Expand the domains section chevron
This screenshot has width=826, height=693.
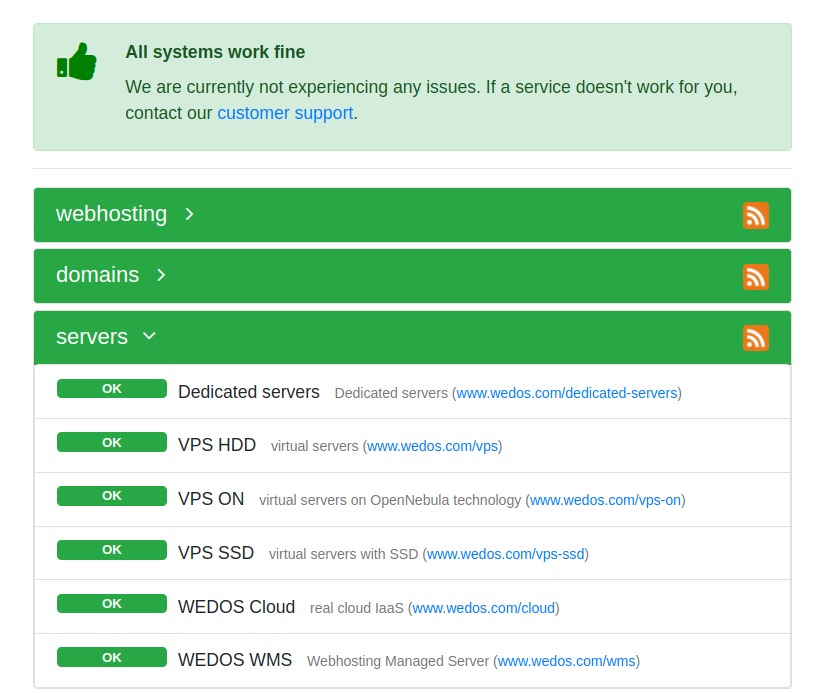[x=161, y=275]
